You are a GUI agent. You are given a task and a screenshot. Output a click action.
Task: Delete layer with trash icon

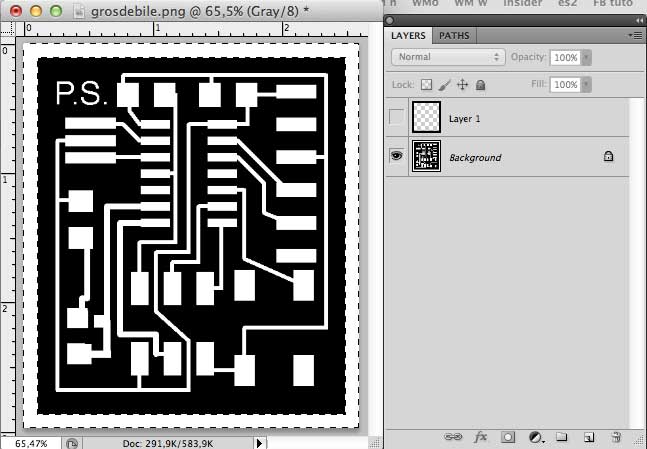click(616, 437)
